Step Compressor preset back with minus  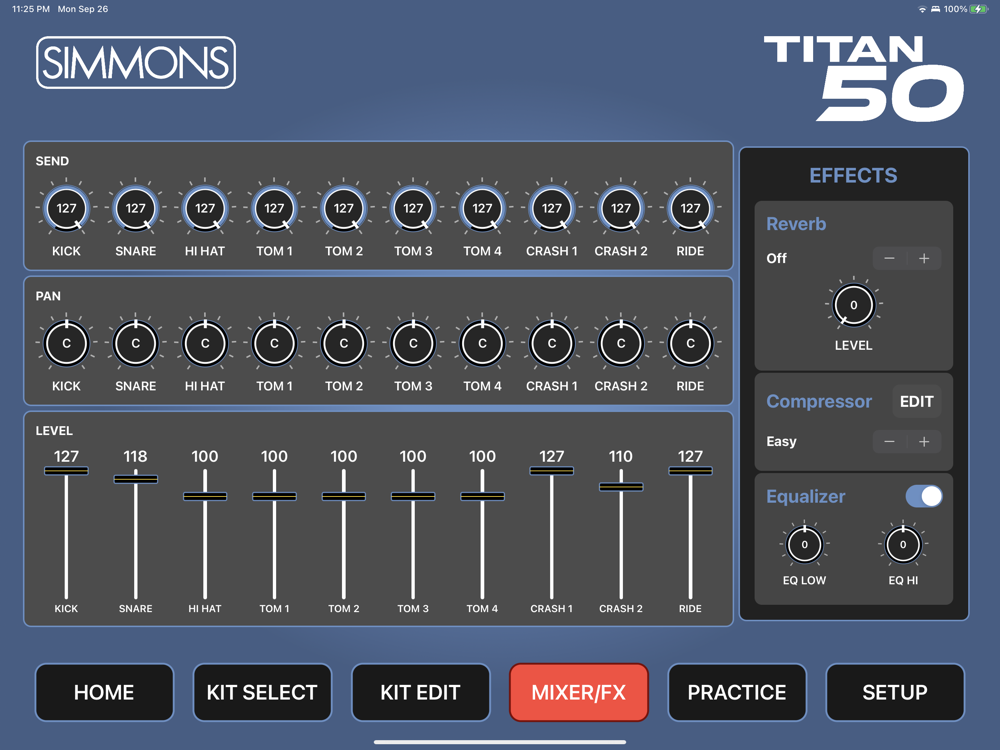click(x=890, y=441)
